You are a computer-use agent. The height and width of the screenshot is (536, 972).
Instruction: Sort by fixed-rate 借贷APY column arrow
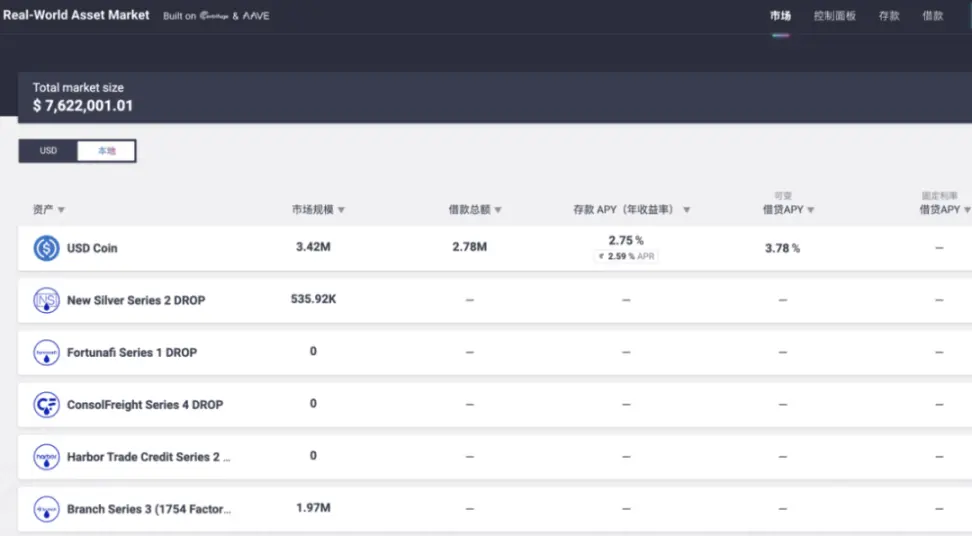point(967,209)
